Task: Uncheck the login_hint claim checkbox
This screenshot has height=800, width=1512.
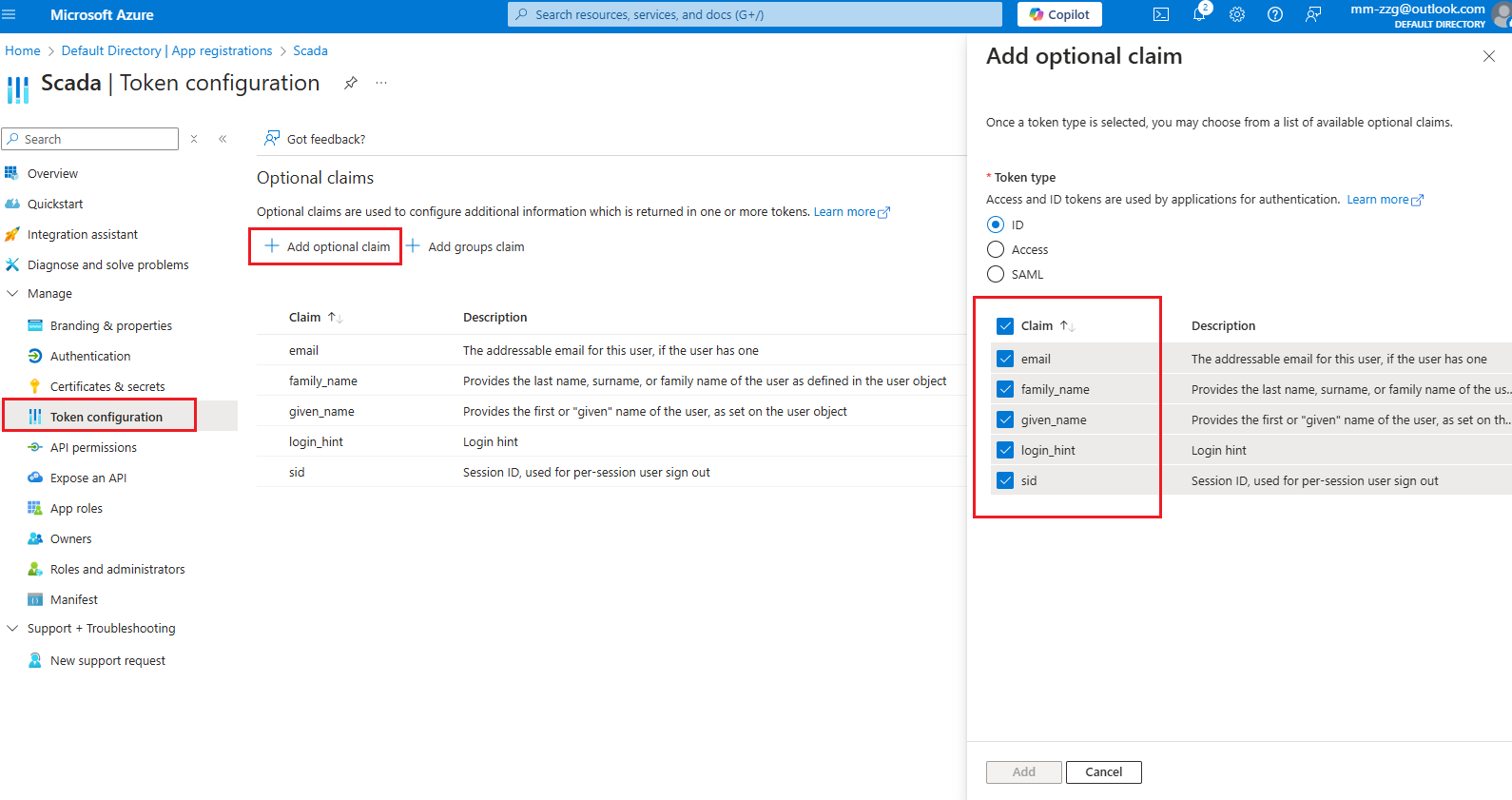Action: (x=1005, y=450)
